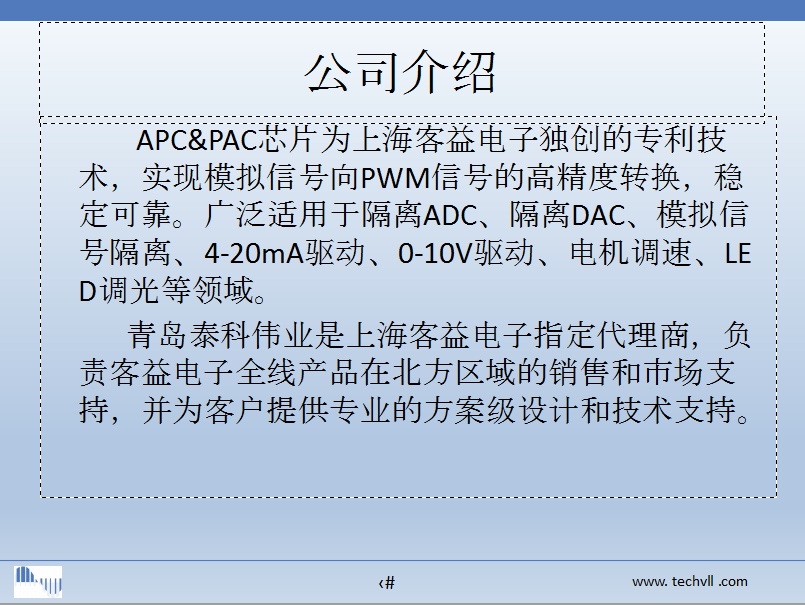This screenshot has width=805, height=605.
Task: Select the slide number placeholder in footer
Action: 387,583
